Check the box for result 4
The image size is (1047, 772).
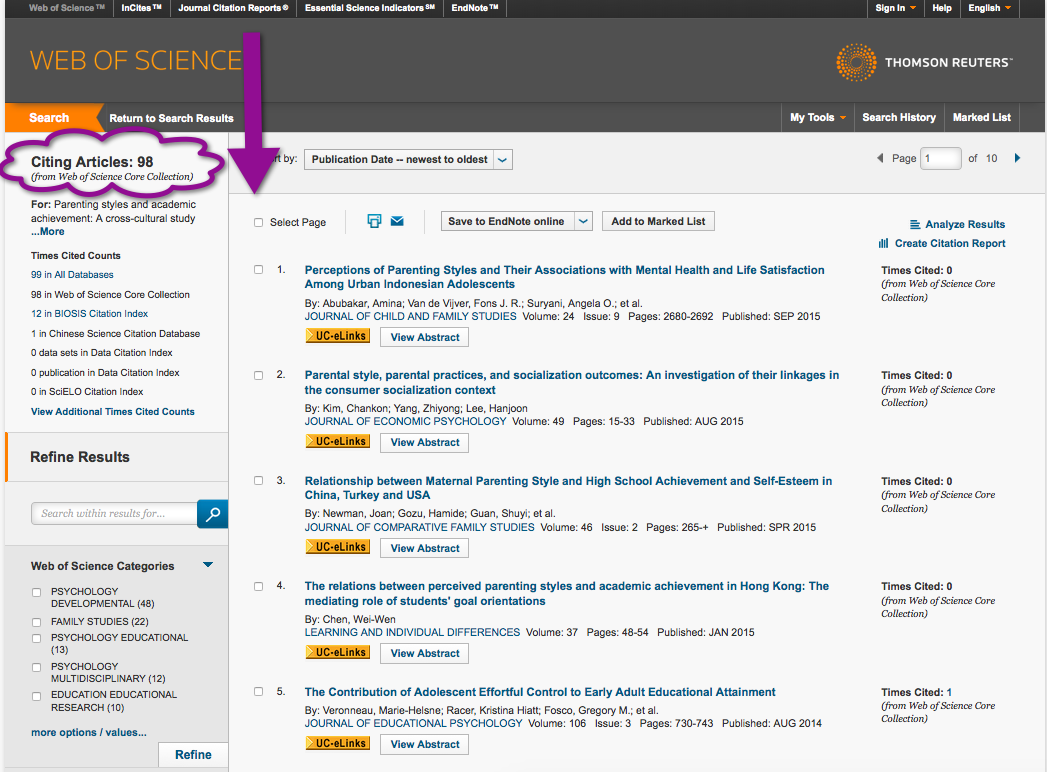(x=258, y=586)
